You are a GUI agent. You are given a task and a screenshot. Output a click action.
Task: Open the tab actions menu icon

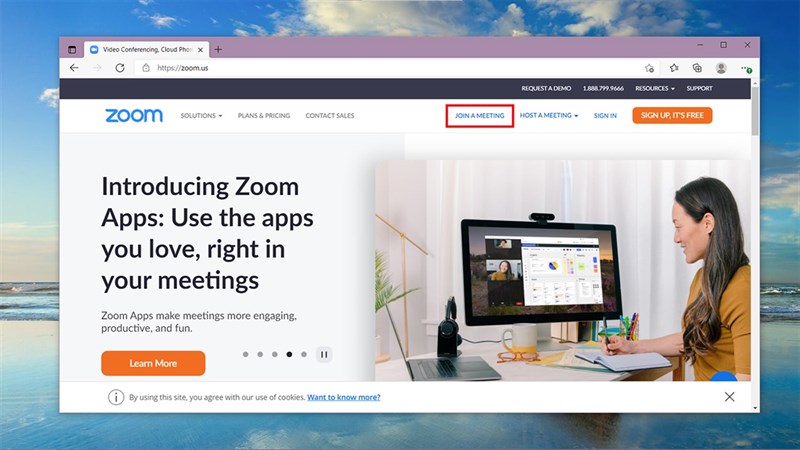coord(72,49)
